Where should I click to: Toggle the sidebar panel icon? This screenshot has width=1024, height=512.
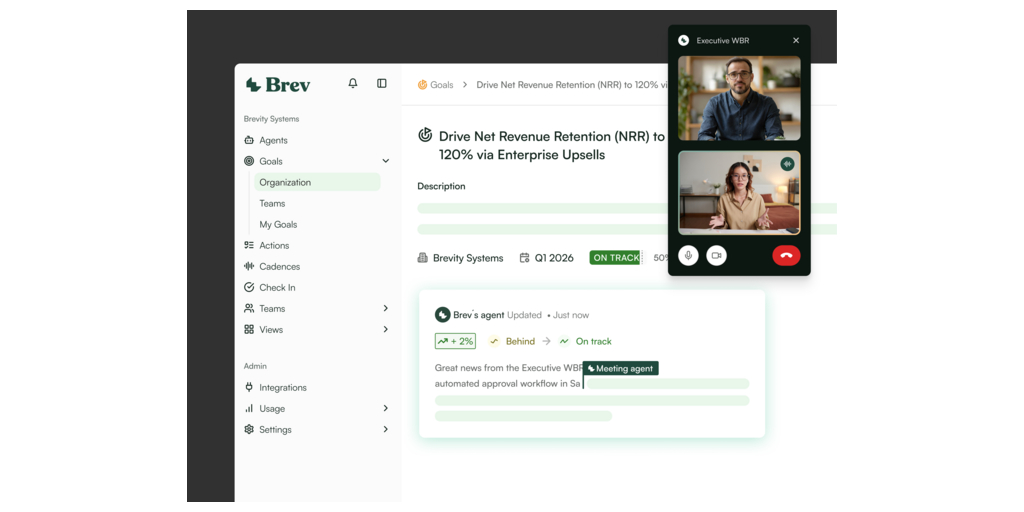[382, 84]
